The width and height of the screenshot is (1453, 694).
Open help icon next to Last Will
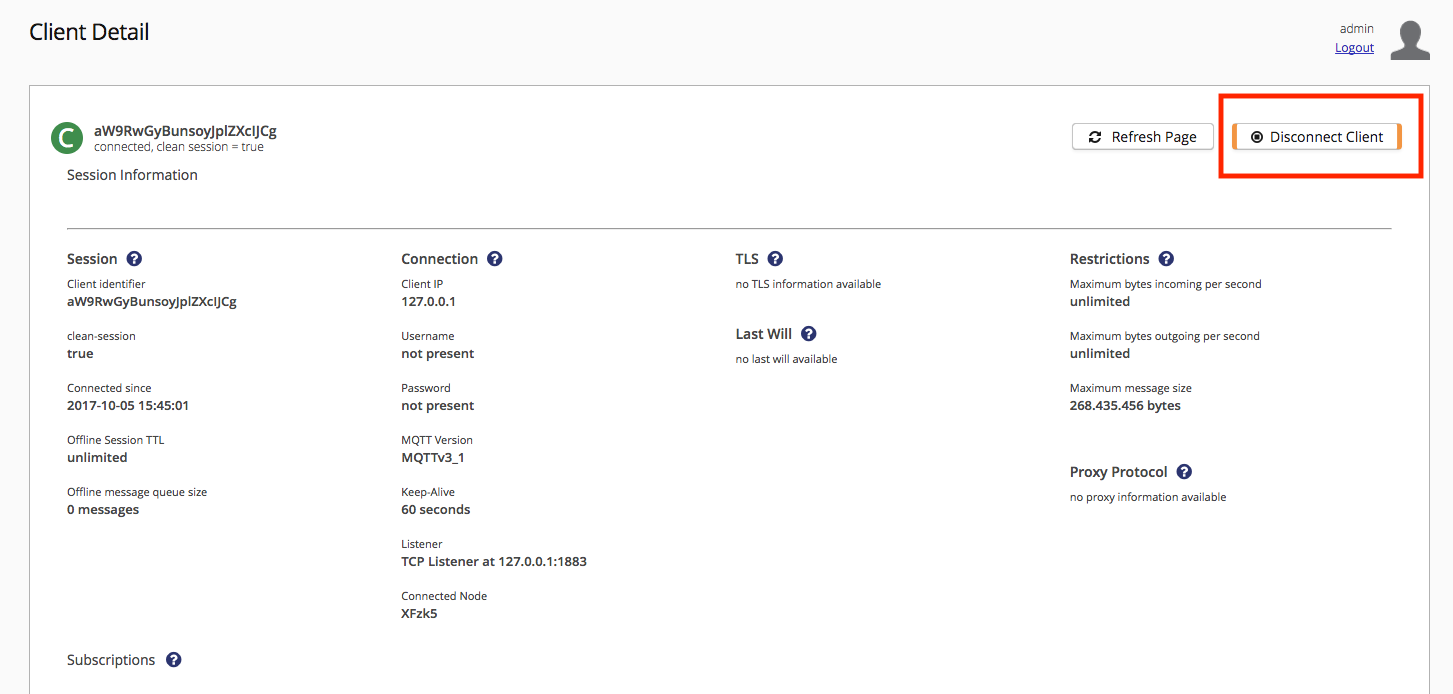(x=809, y=334)
